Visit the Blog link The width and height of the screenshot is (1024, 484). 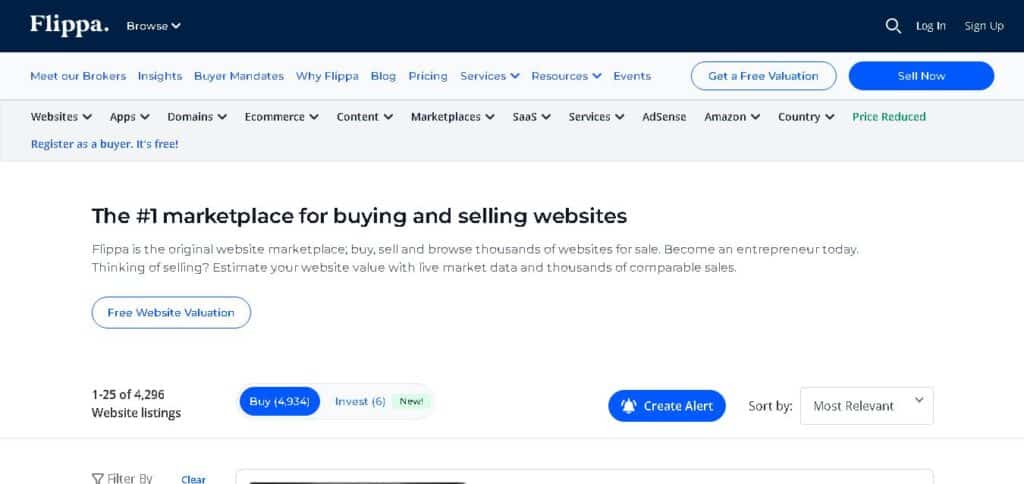(383, 76)
